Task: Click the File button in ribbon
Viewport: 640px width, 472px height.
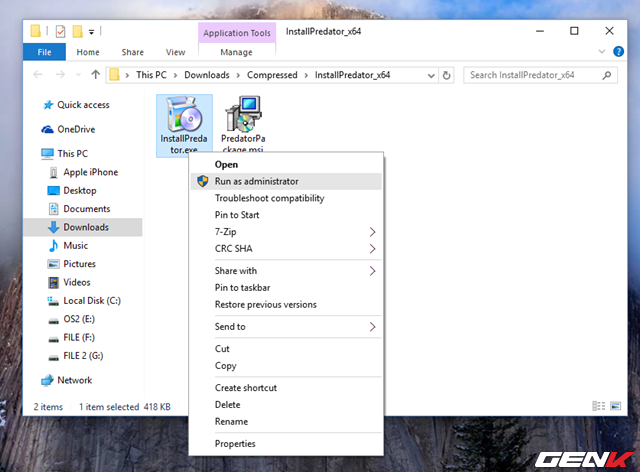Action: tap(44, 52)
